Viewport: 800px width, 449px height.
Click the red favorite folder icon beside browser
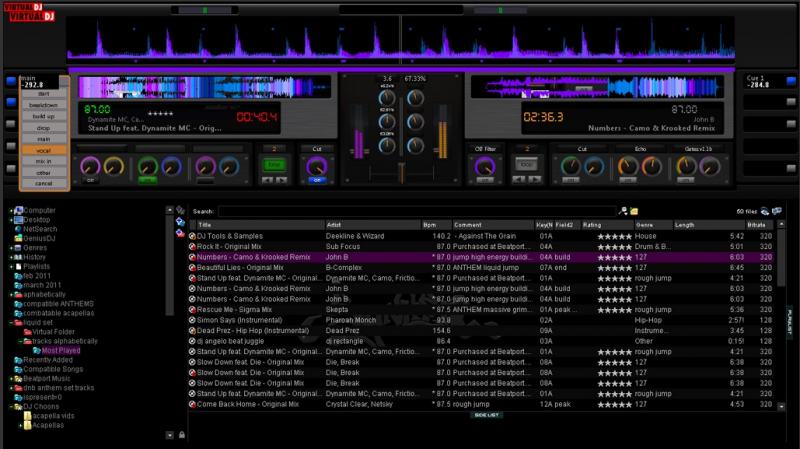click(180, 233)
